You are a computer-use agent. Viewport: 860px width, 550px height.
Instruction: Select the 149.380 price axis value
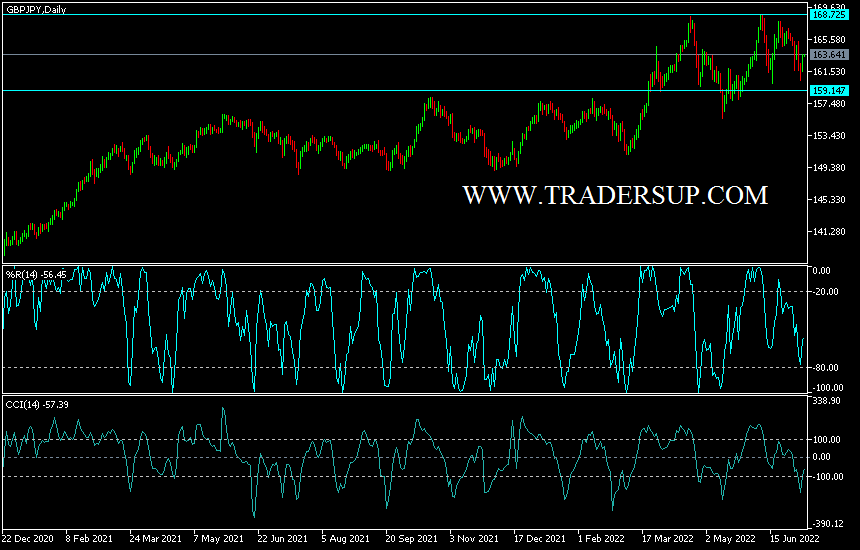coord(829,167)
